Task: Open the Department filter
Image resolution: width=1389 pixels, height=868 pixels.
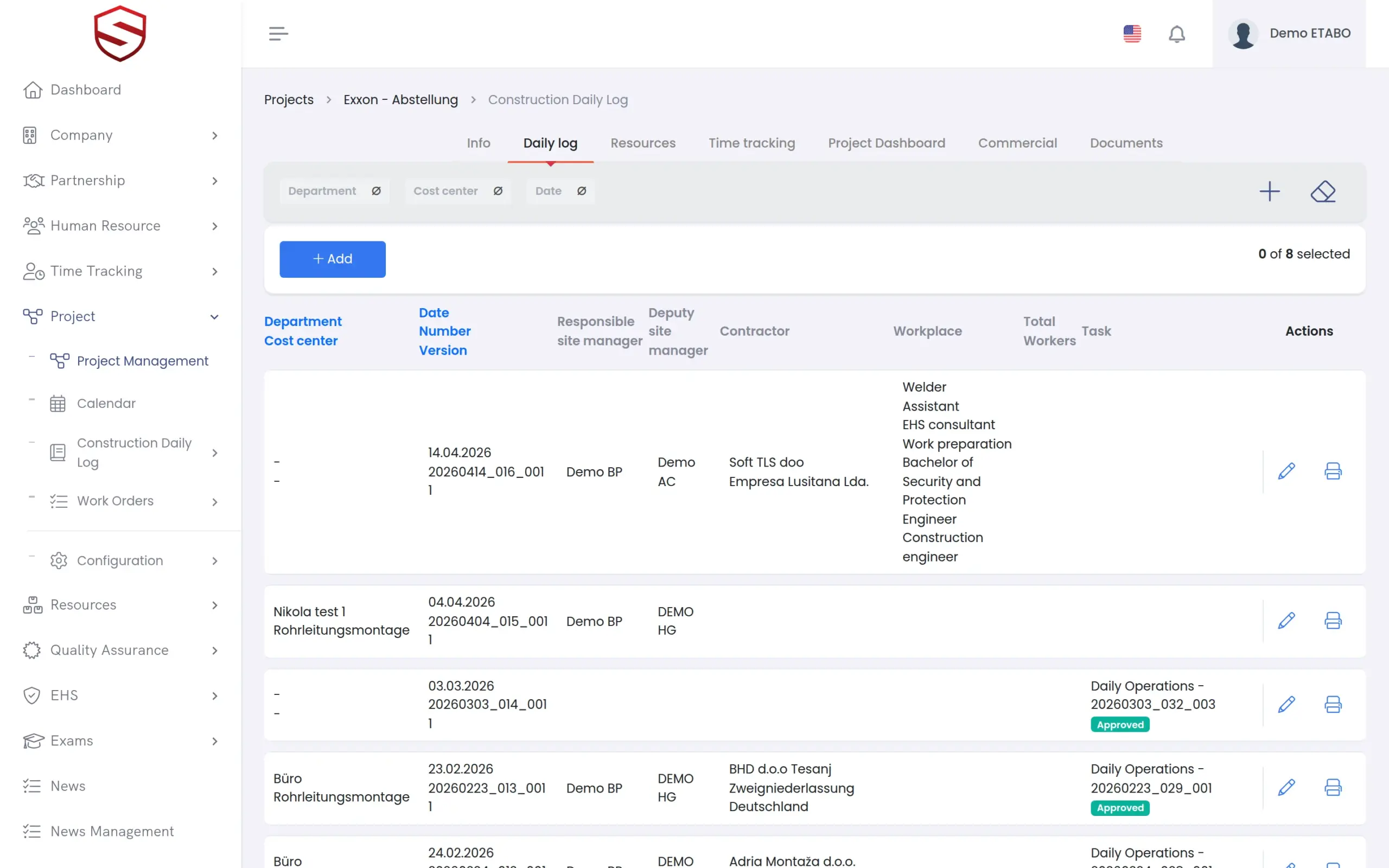Action: point(335,191)
